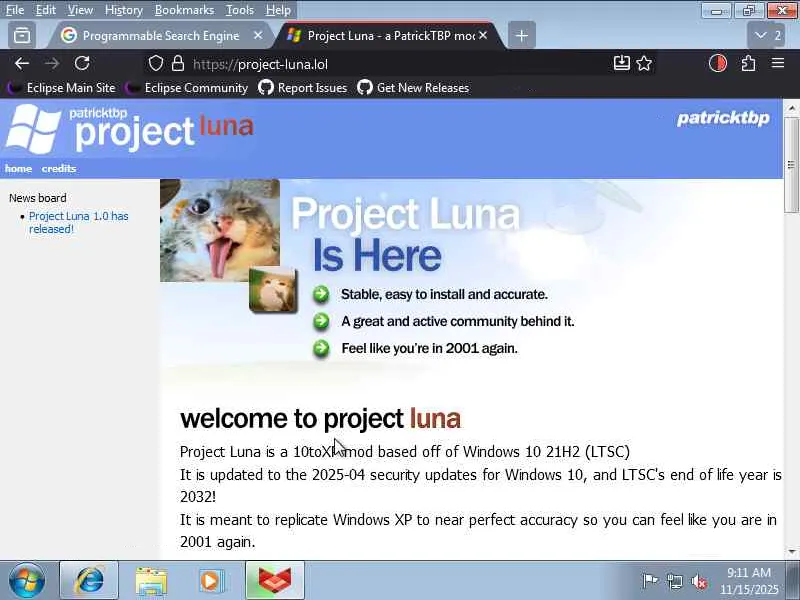
Task: Open Action Center flag tray icon
Action: pyautogui.click(x=650, y=581)
